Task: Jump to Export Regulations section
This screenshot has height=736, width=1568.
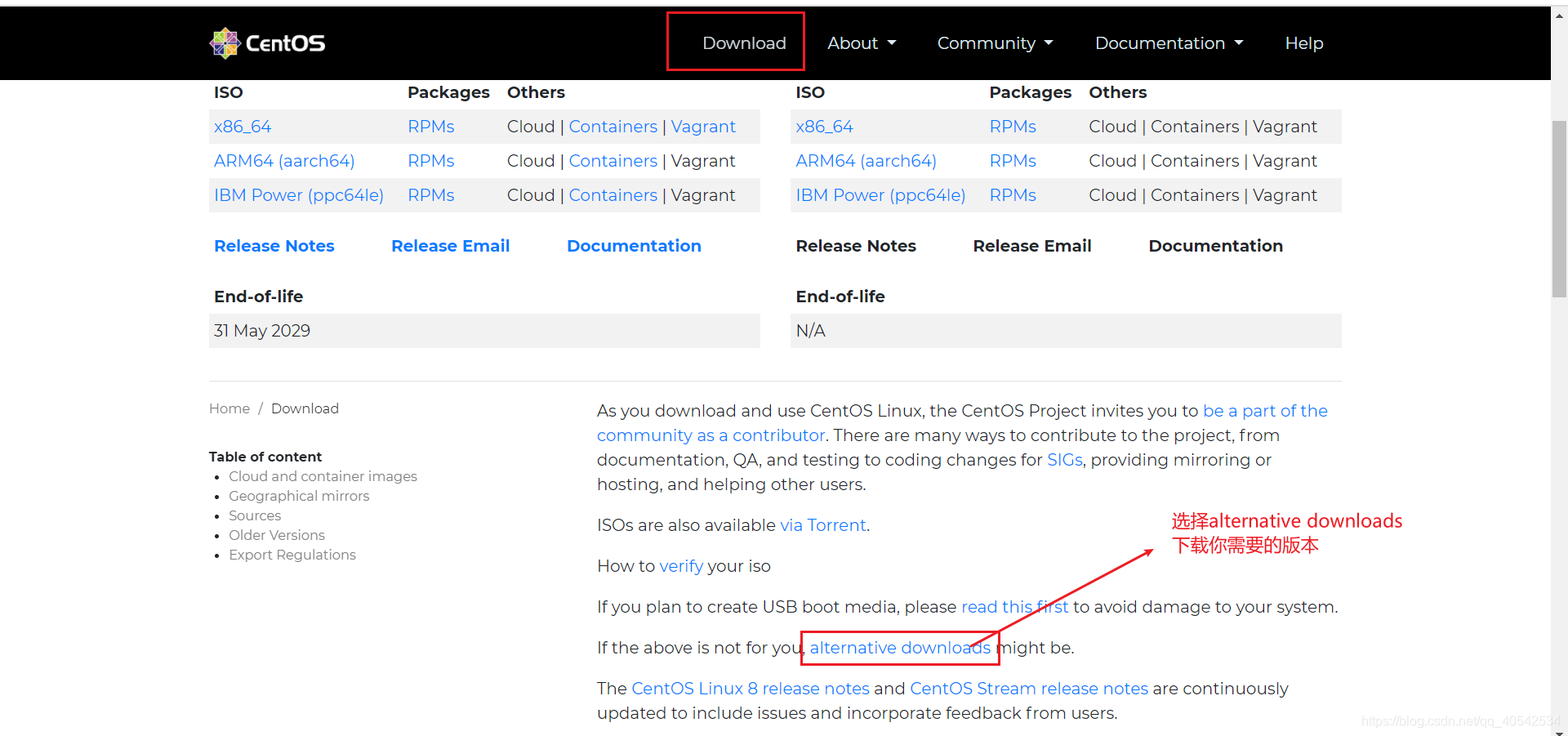Action: pos(292,555)
